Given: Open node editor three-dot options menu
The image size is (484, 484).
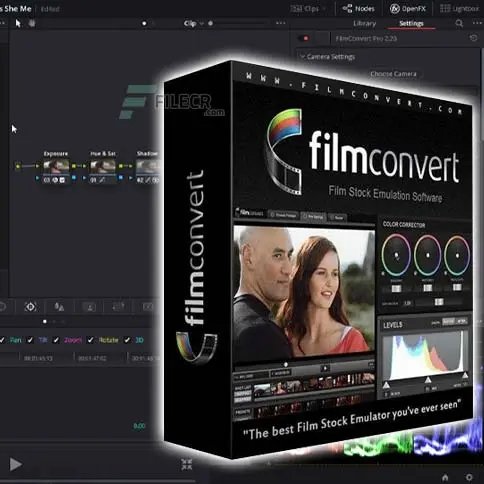Looking at the screenshot, I should click(281, 23).
